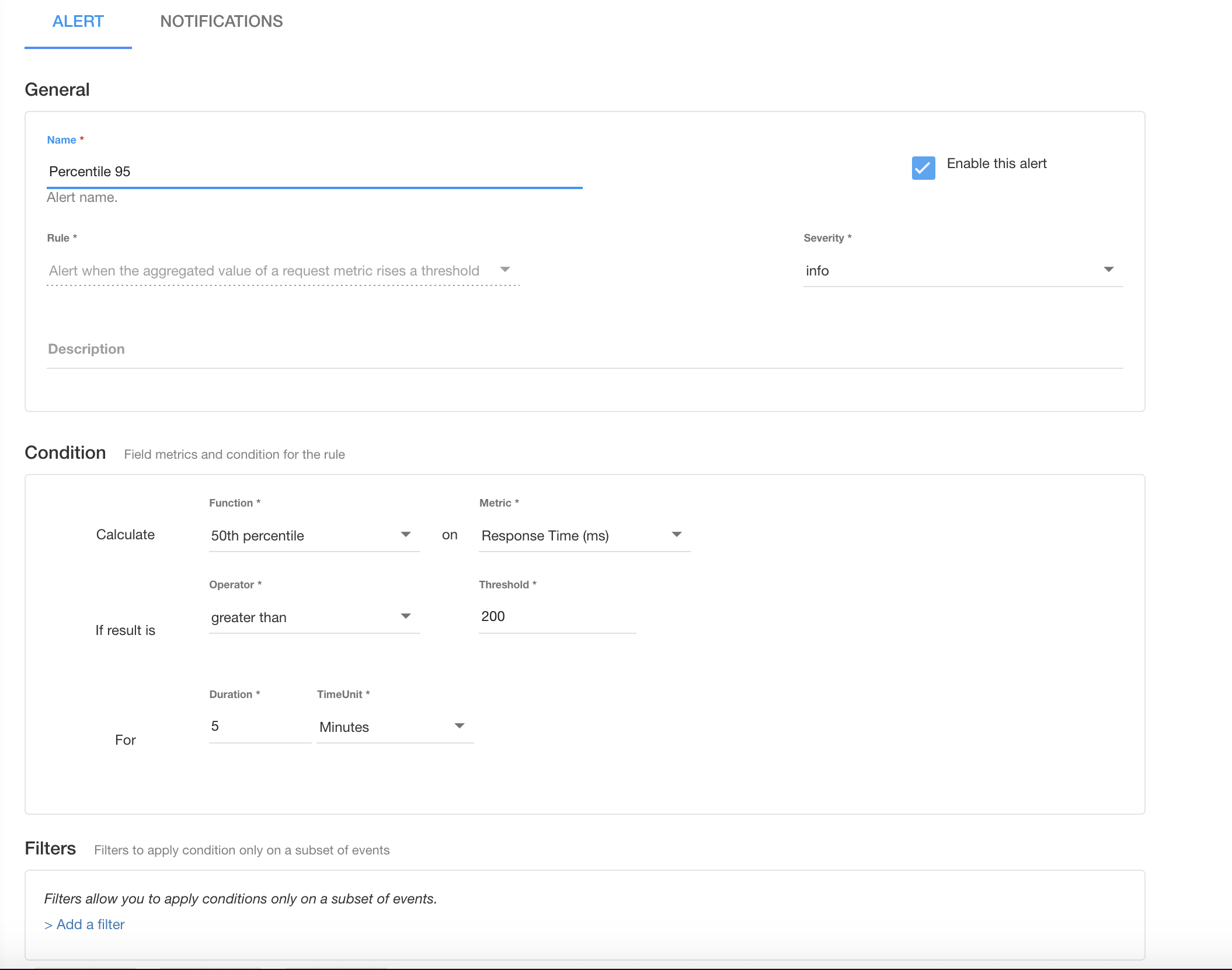Click the Duration input field
Screen dimensions: 1232x970
[259, 726]
